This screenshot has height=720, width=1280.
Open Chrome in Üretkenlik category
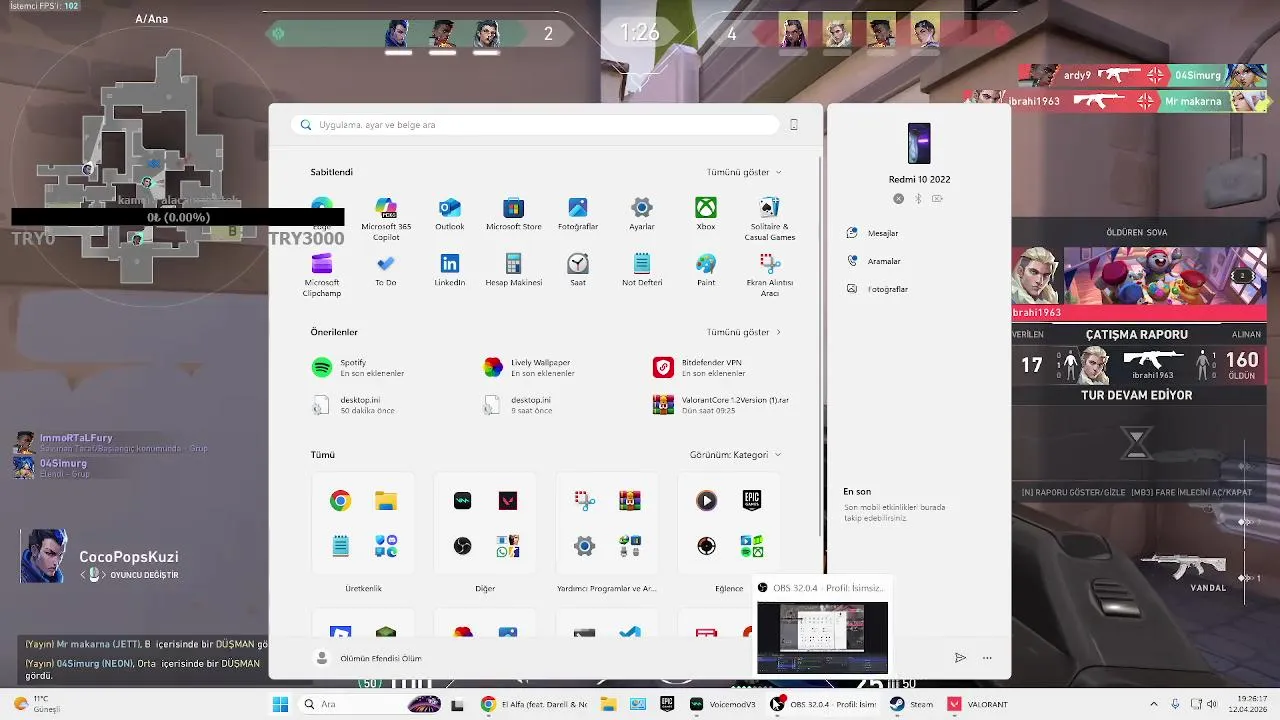[x=341, y=501]
